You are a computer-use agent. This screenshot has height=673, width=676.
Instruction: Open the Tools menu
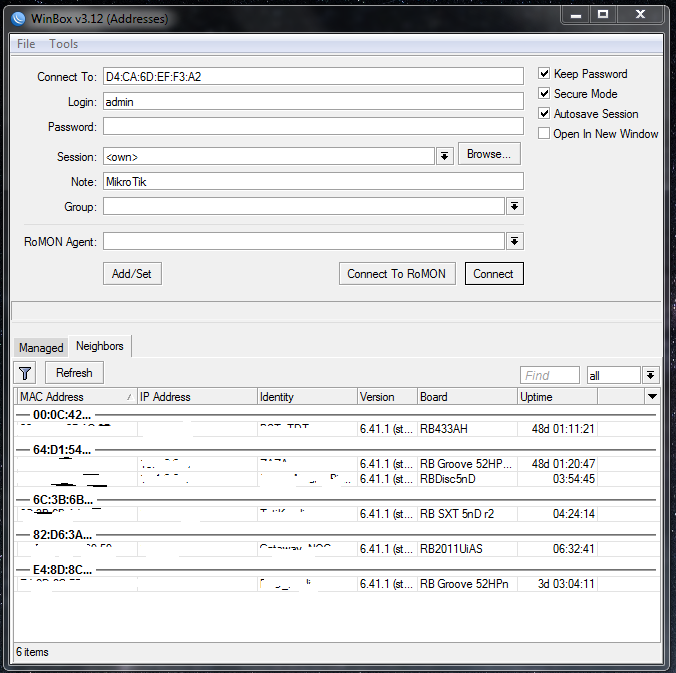(x=64, y=44)
